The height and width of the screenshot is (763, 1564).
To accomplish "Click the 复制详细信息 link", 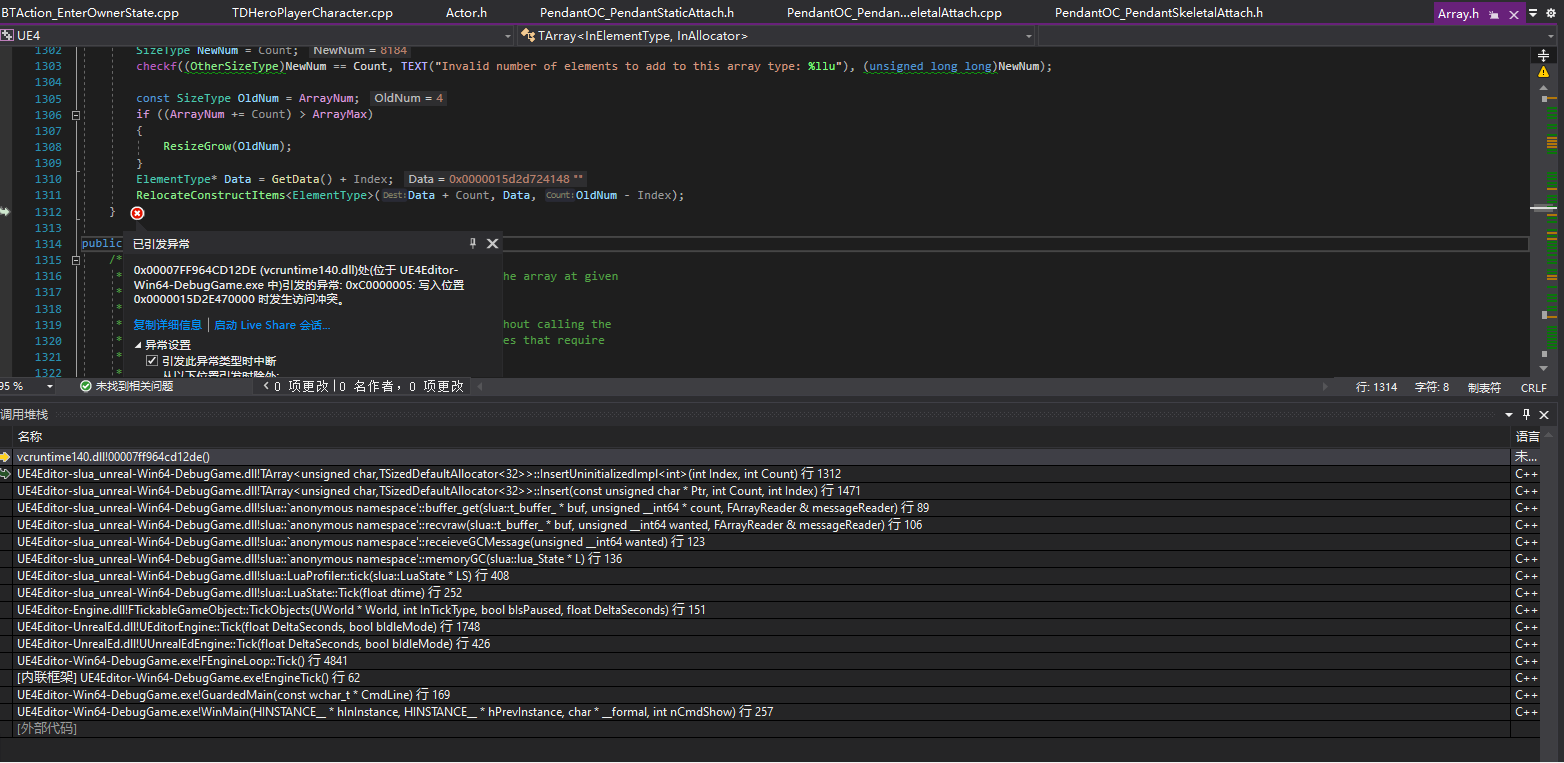I will tap(166, 324).
